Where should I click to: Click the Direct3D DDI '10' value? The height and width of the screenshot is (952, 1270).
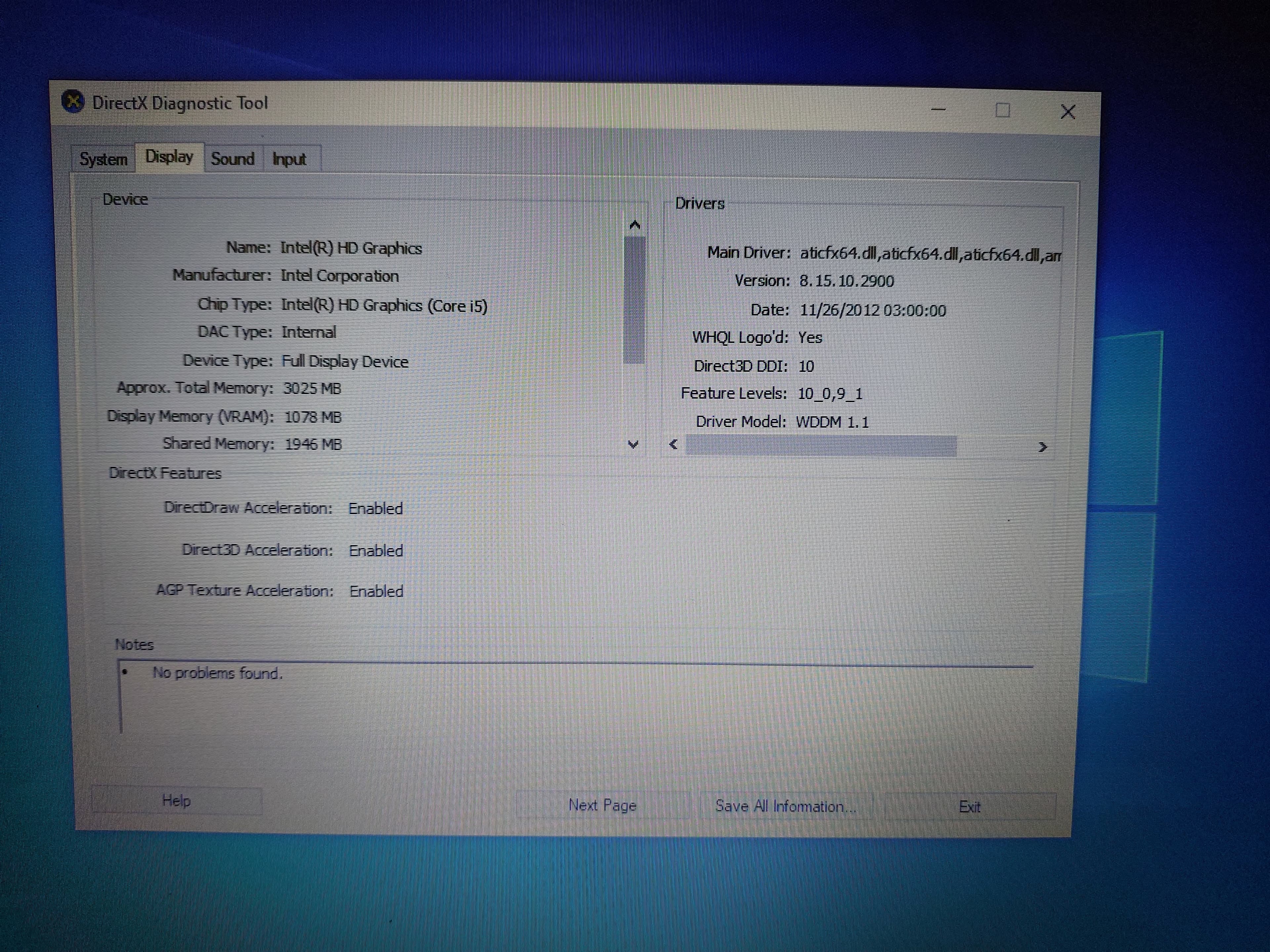(806, 366)
